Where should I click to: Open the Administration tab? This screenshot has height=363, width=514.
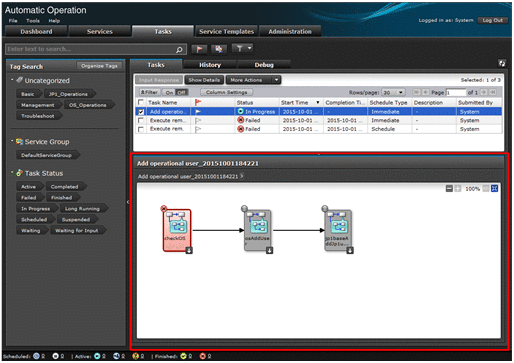[x=290, y=31]
